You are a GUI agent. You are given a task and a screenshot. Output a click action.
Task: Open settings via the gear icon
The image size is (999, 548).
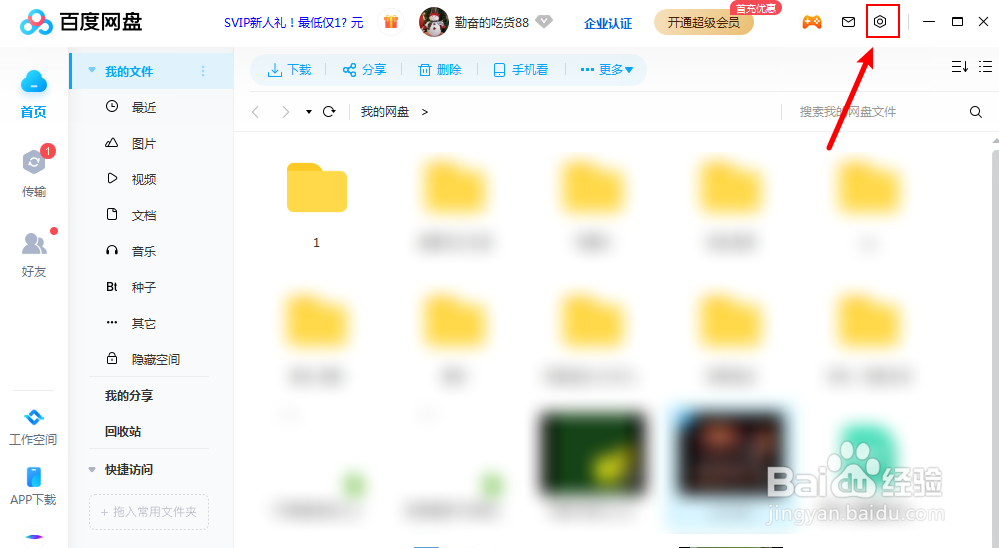(x=880, y=22)
